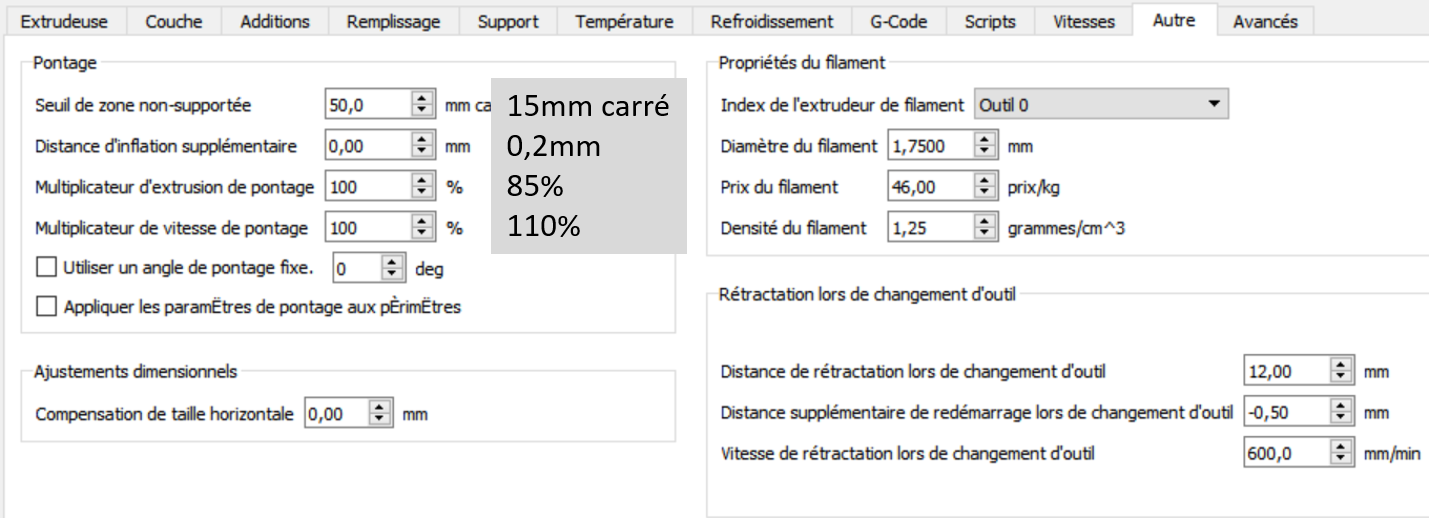1429x518 pixels.
Task: Decrease Distance d'inflation supplémentaire value
Action: 423,151
